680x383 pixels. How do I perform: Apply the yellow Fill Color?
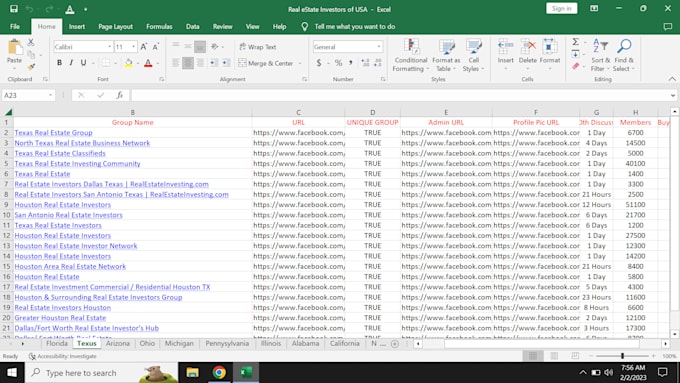128,63
